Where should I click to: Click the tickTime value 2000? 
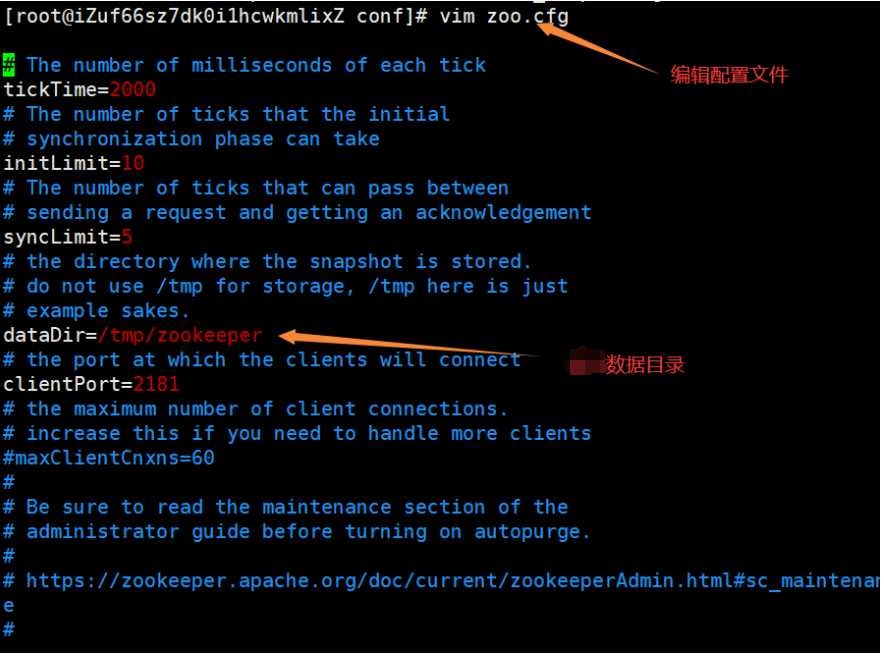coord(132,90)
